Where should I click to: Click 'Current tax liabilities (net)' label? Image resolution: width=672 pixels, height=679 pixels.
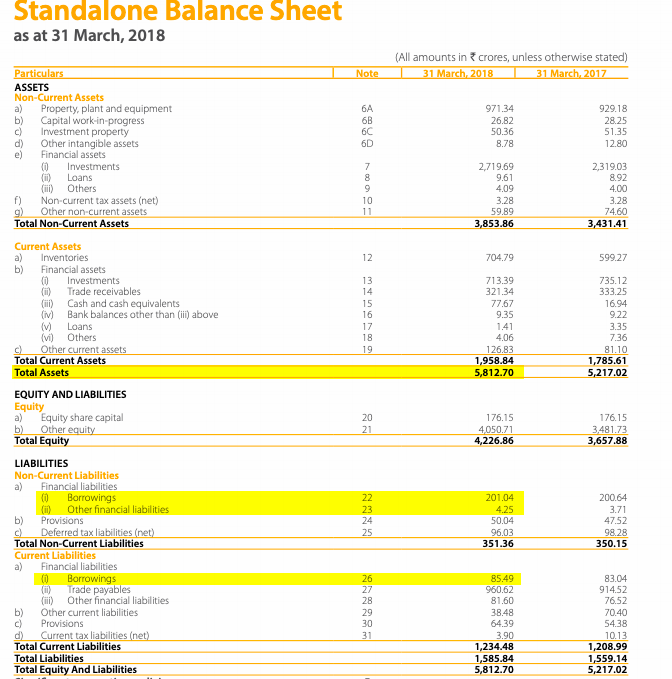tap(95, 635)
